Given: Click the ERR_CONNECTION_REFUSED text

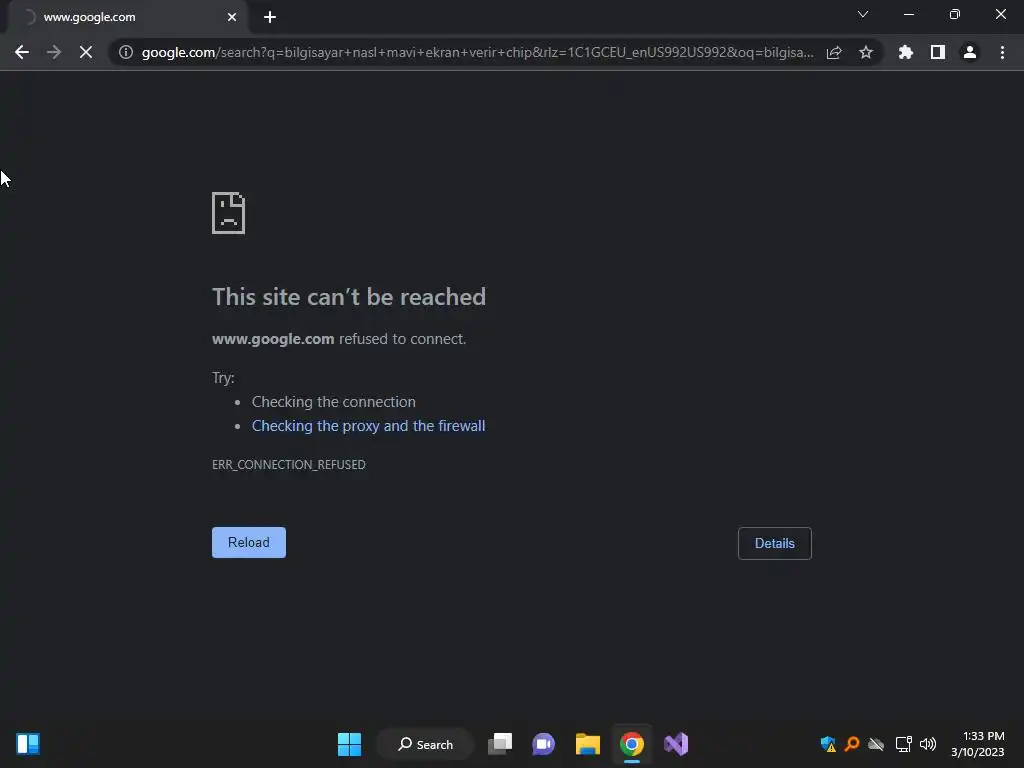Looking at the screenshot, I should click(x=289, y=464).
